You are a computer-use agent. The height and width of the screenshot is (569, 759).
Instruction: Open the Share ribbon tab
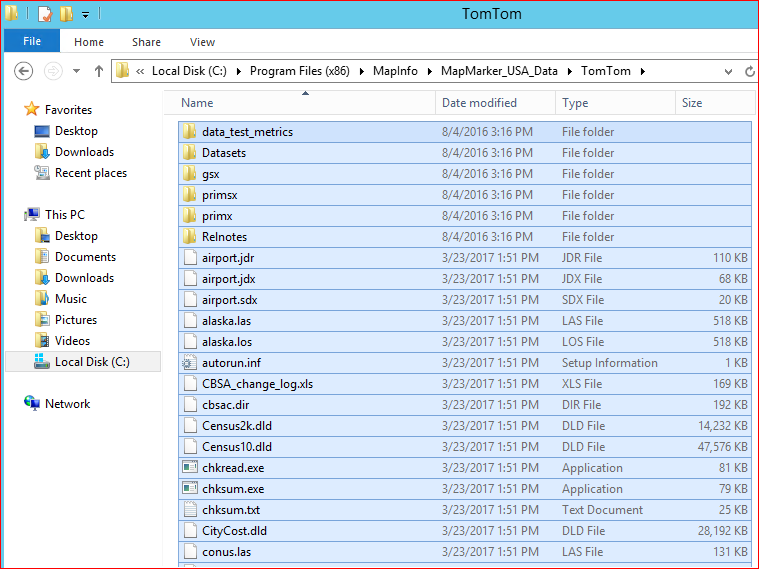click(146, 42)
